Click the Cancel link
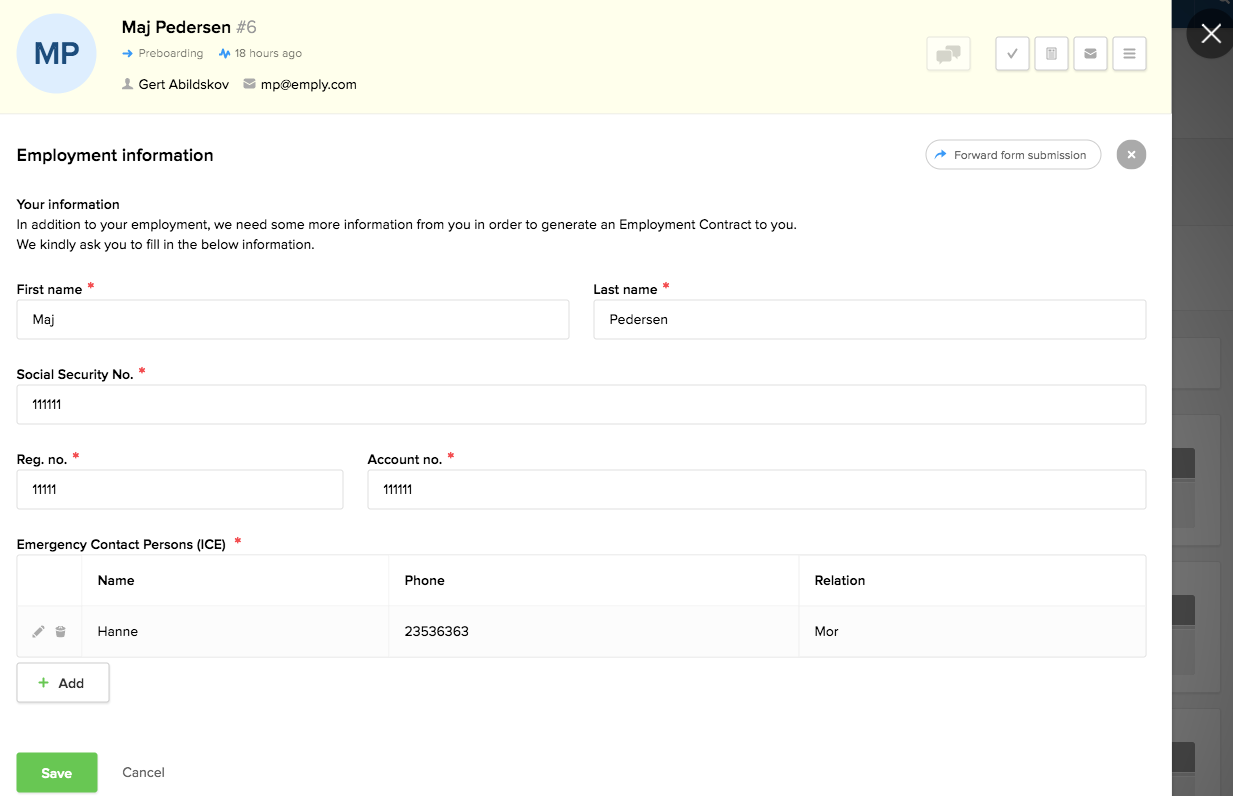Viewport: 1233px width, 796px height. [x=143, y=772]
